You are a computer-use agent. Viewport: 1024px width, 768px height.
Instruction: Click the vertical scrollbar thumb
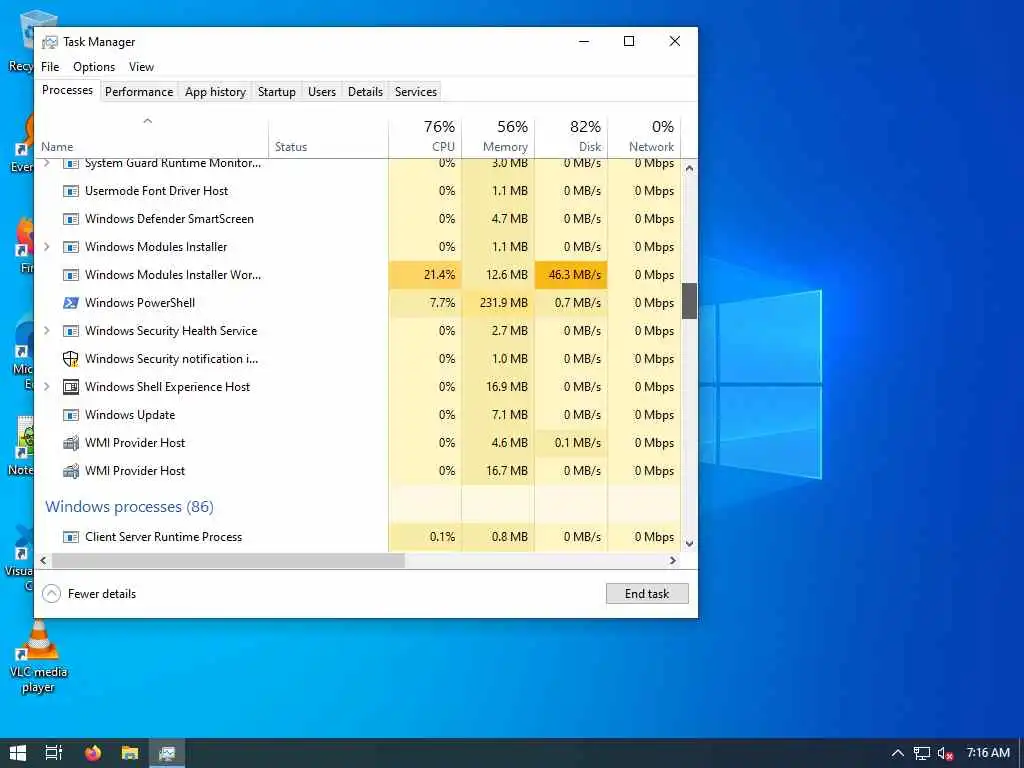[x=689, y=301]
